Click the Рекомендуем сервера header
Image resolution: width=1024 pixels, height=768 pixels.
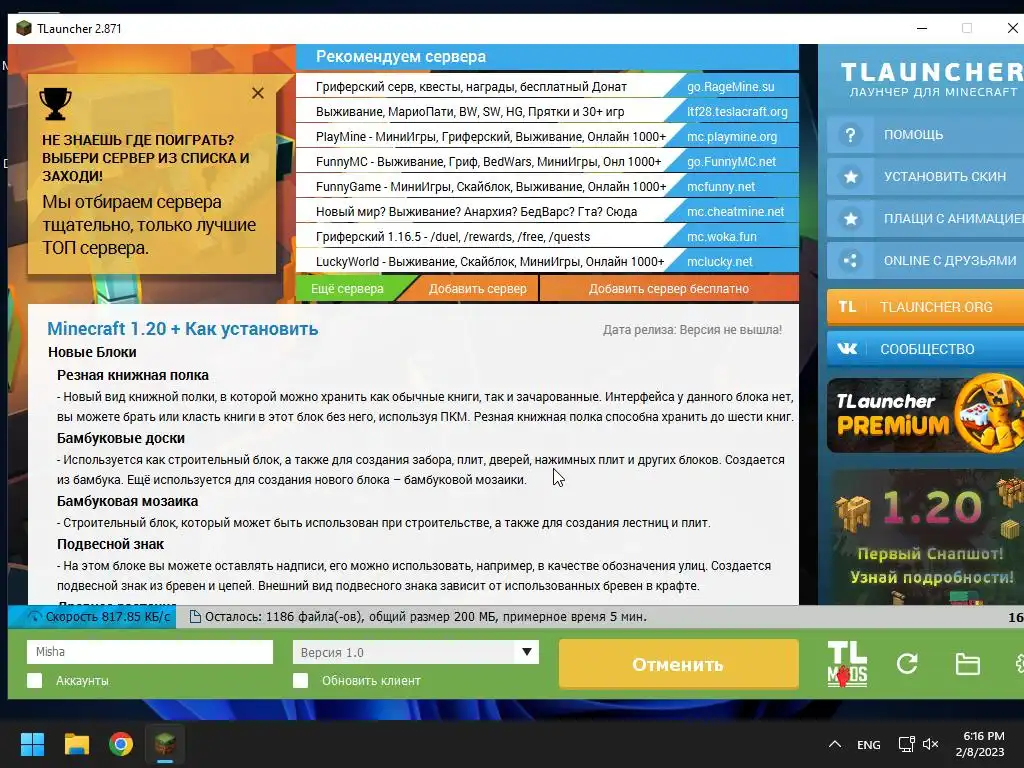(400, 57)
